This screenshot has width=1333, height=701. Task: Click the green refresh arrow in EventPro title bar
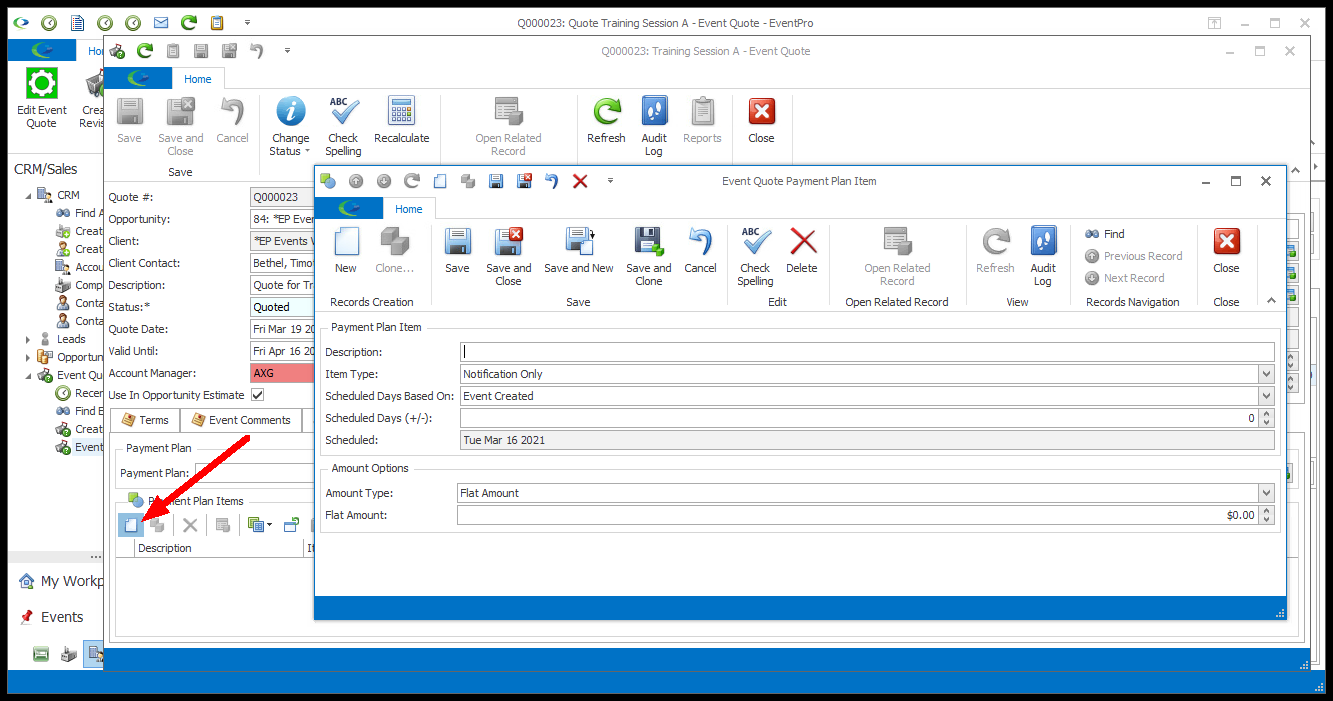click(x=189, y=22)
